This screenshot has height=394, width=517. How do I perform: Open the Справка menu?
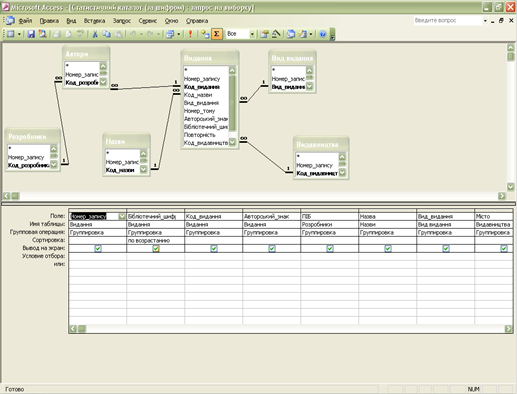click(197, 21)
